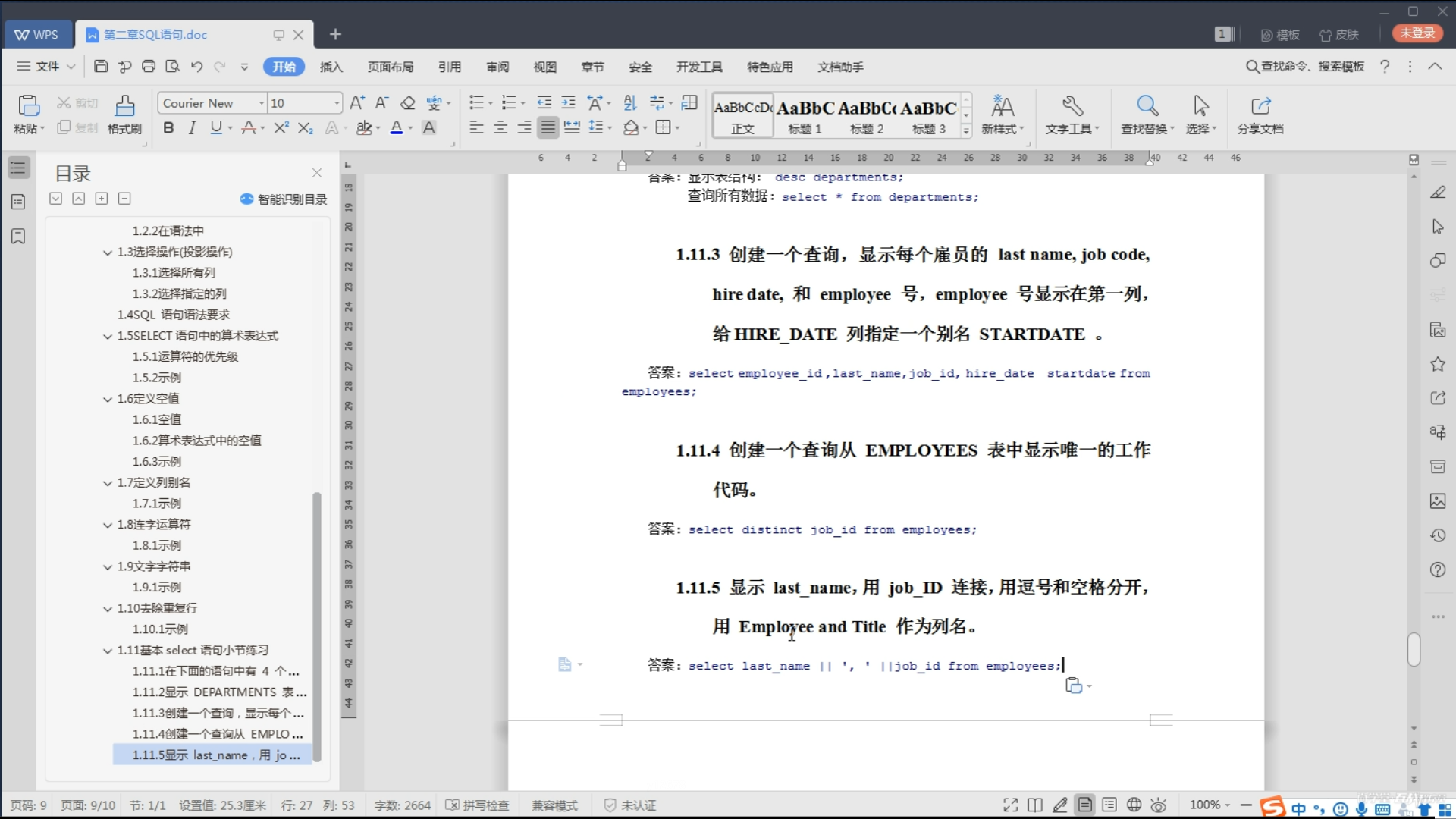Click the Paste clipboard icon
1456x819 pixels.
coord(29,105)
